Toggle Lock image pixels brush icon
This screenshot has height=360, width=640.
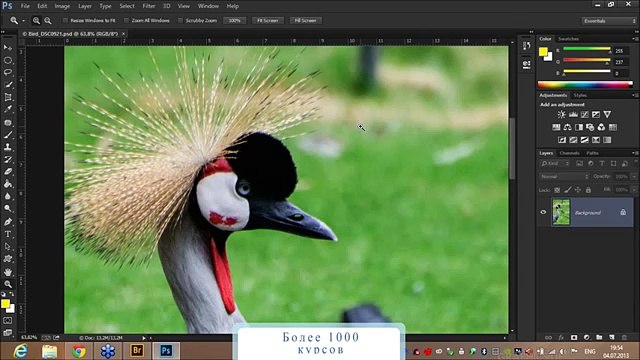click(568, 190)
